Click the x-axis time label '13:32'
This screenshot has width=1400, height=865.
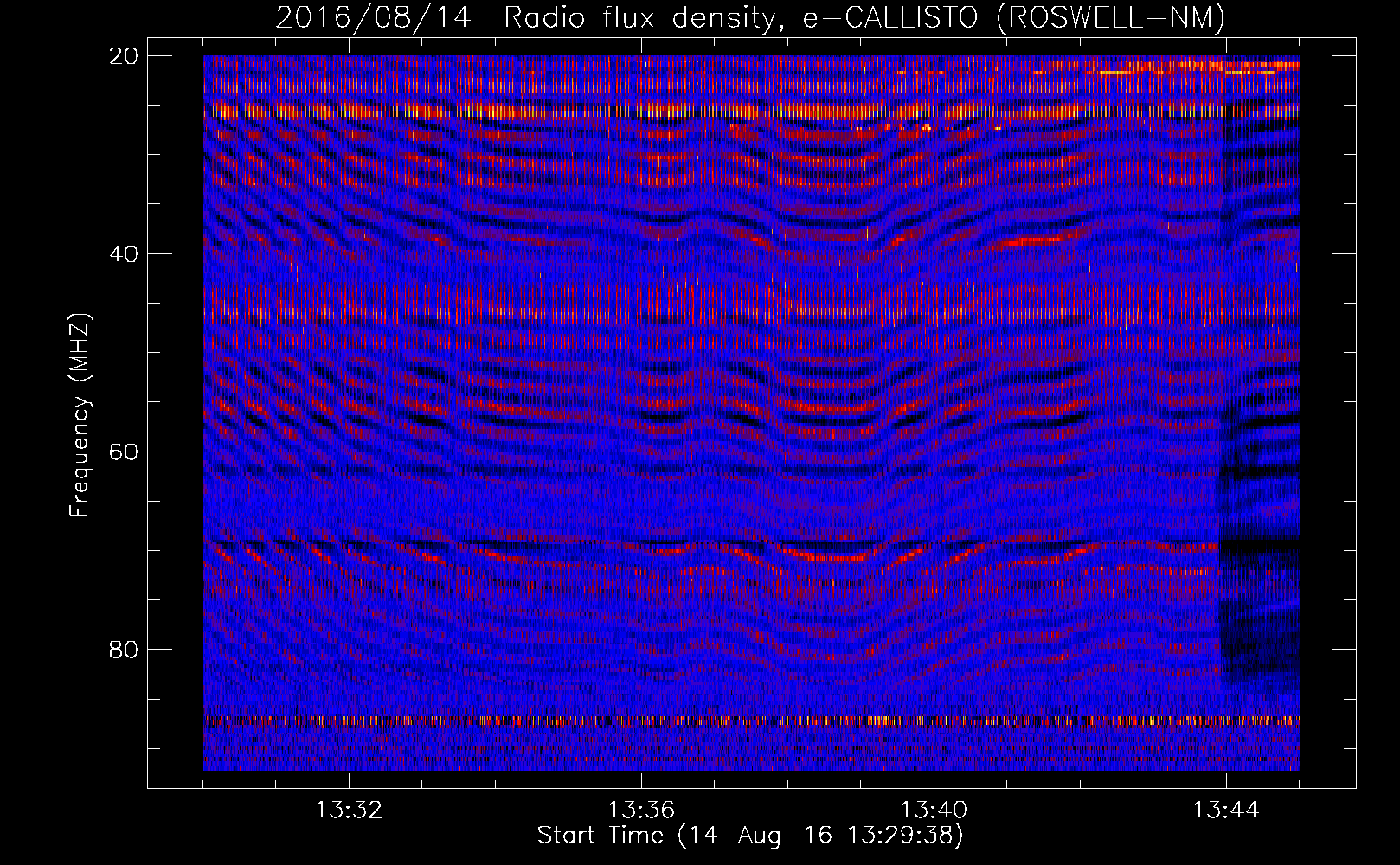pos(349,811)
